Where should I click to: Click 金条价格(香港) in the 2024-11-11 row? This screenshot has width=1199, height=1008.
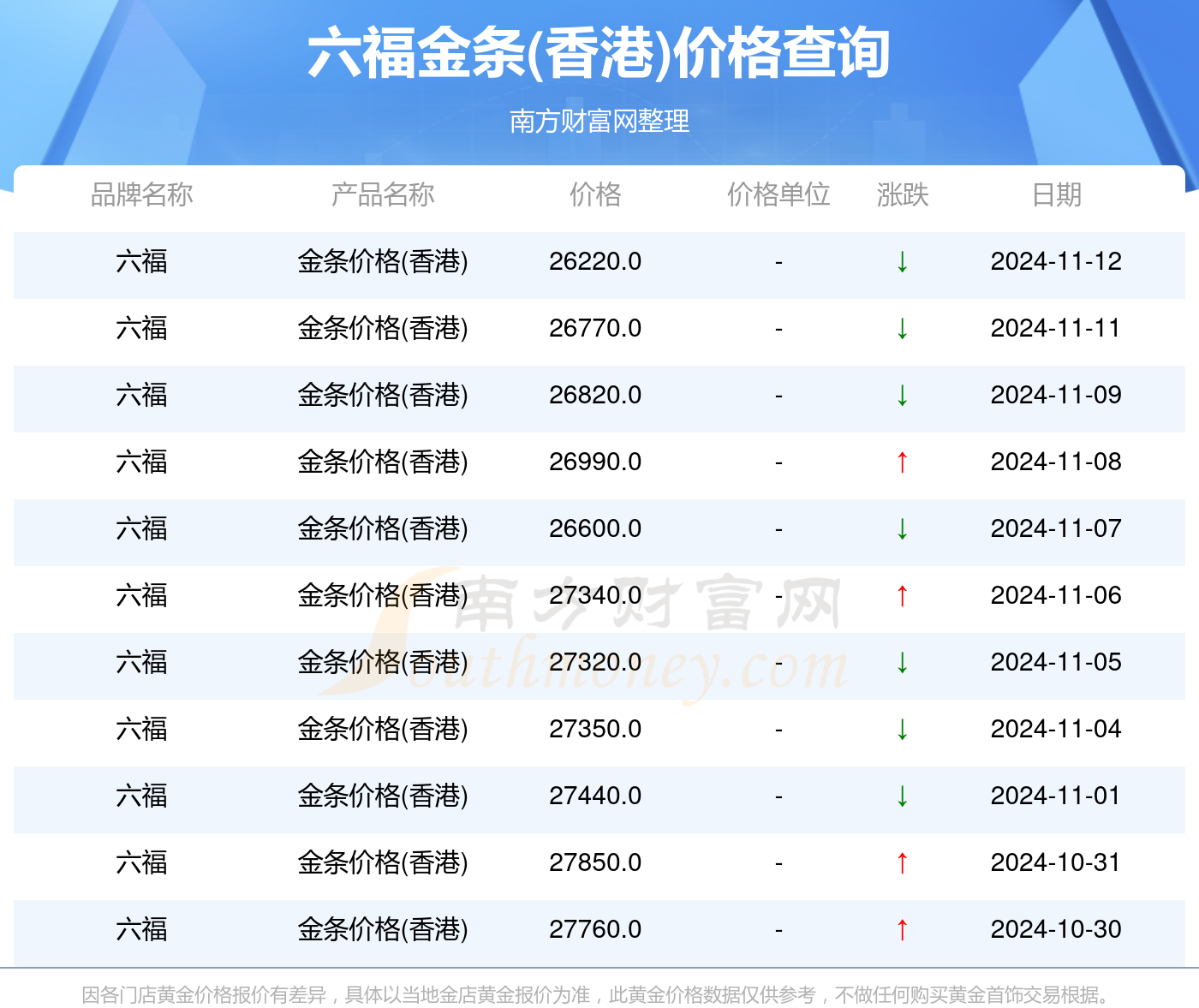coord(383,328)
